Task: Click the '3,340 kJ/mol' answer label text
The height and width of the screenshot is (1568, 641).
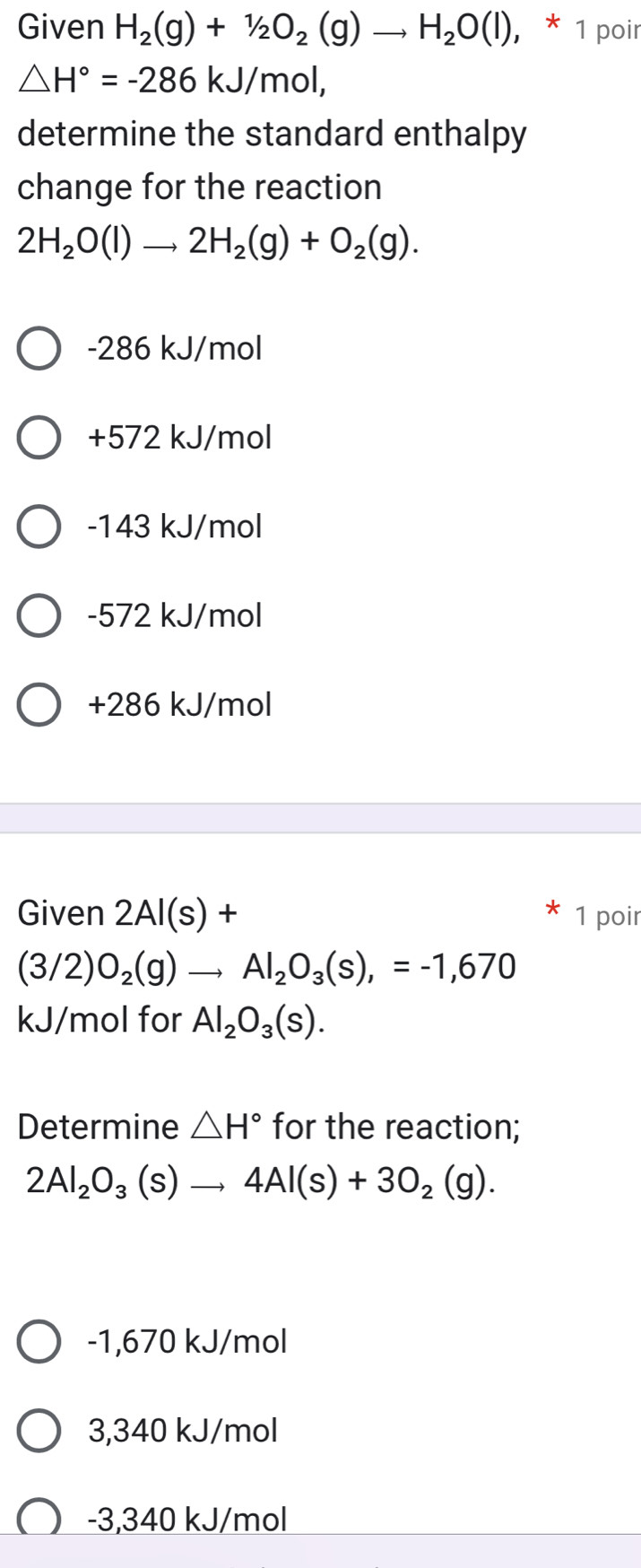Action: (184, 1431)
